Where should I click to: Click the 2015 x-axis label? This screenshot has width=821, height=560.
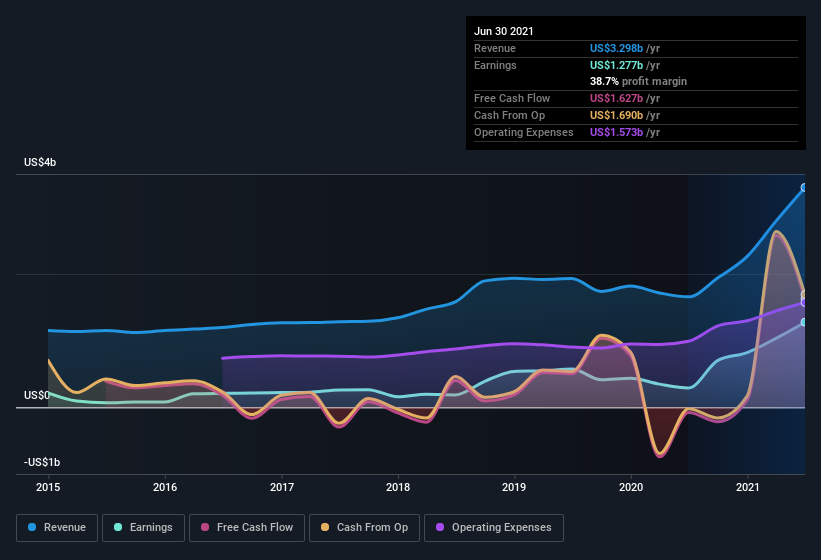coord(48,487)
